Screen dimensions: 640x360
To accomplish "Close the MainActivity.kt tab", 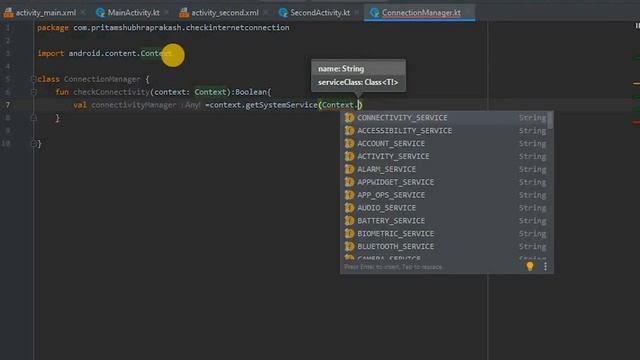I will coord(167,13).
